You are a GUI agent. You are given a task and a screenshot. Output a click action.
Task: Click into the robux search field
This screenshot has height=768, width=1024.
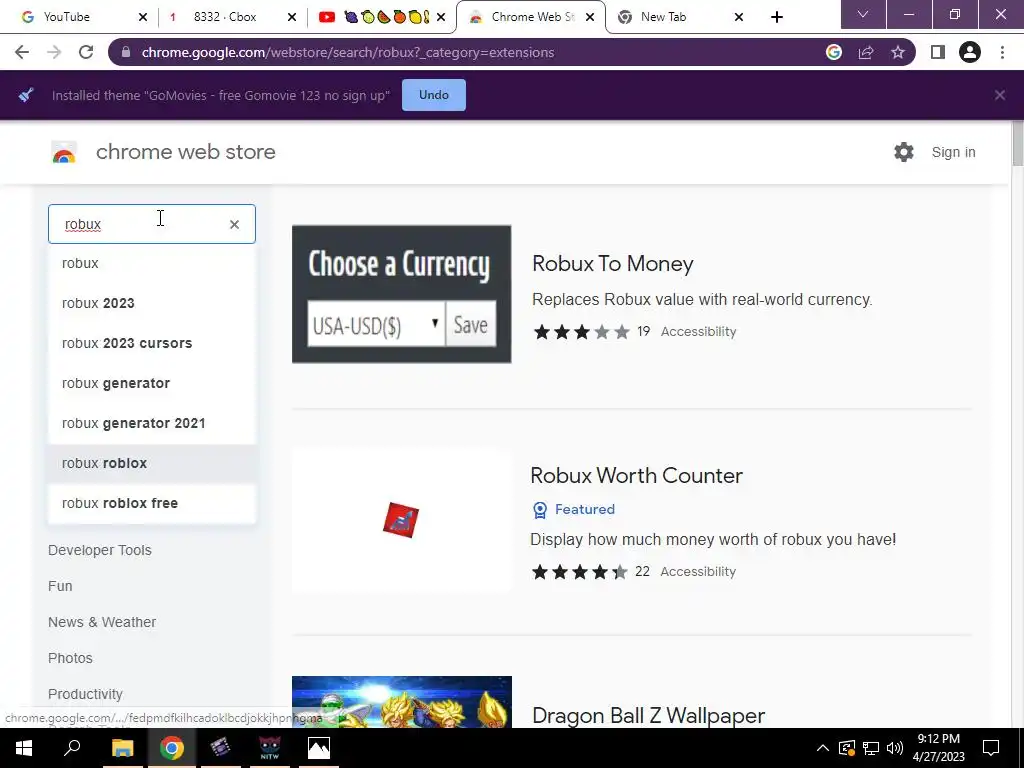(x=152, y=224)
